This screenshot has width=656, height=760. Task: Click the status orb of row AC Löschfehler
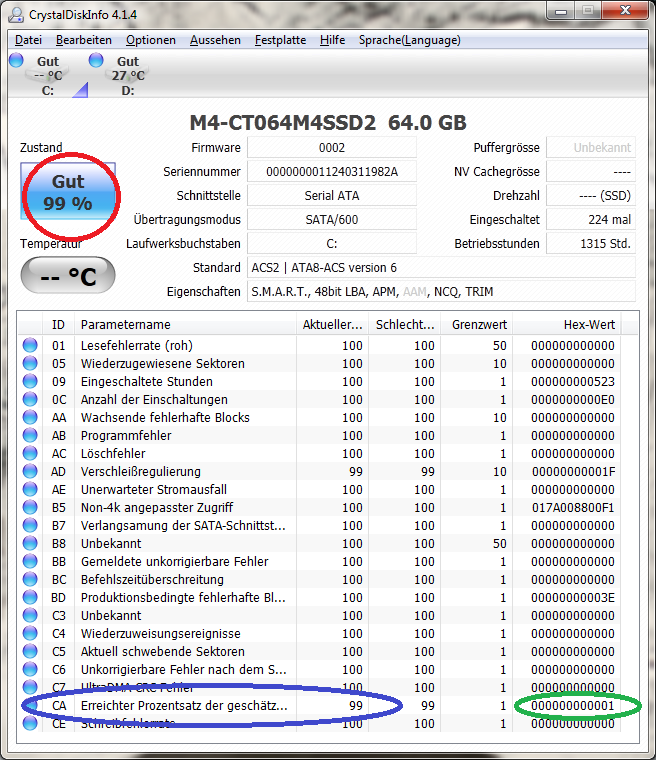click(x=30, y=453)
